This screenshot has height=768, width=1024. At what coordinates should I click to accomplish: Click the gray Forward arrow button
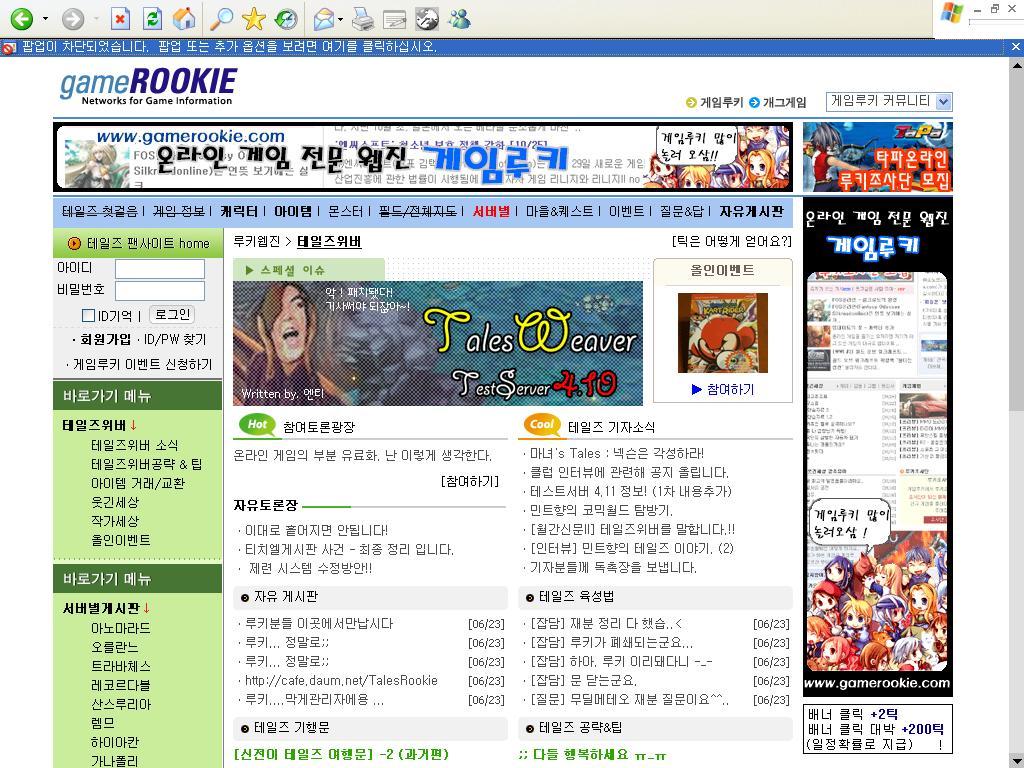[x=72, y=19]
